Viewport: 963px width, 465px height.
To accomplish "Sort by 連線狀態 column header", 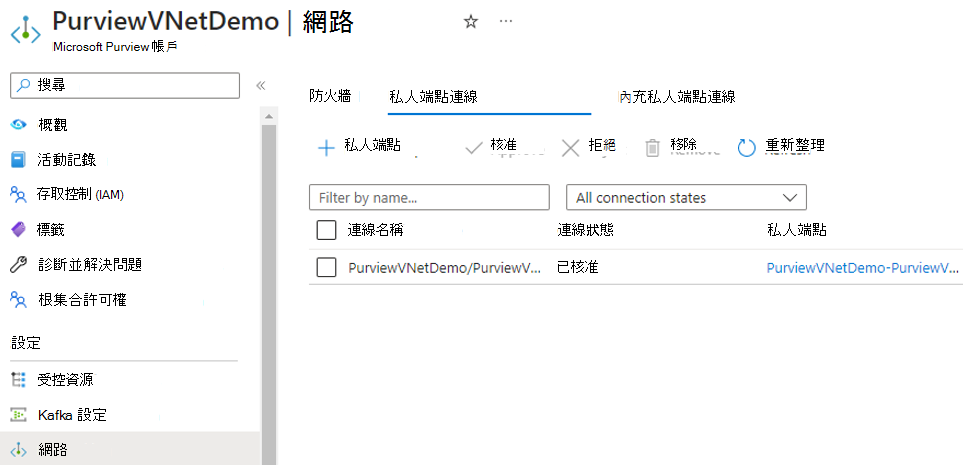I will pyautogui.click(x=585, y=230).
